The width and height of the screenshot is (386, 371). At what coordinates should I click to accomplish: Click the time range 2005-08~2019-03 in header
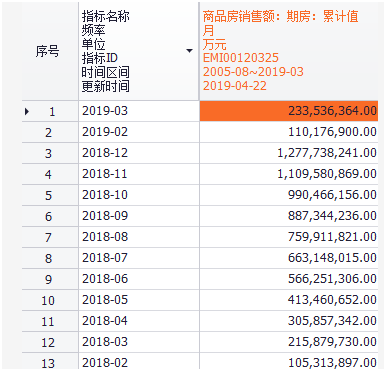(x=253, y=72)
